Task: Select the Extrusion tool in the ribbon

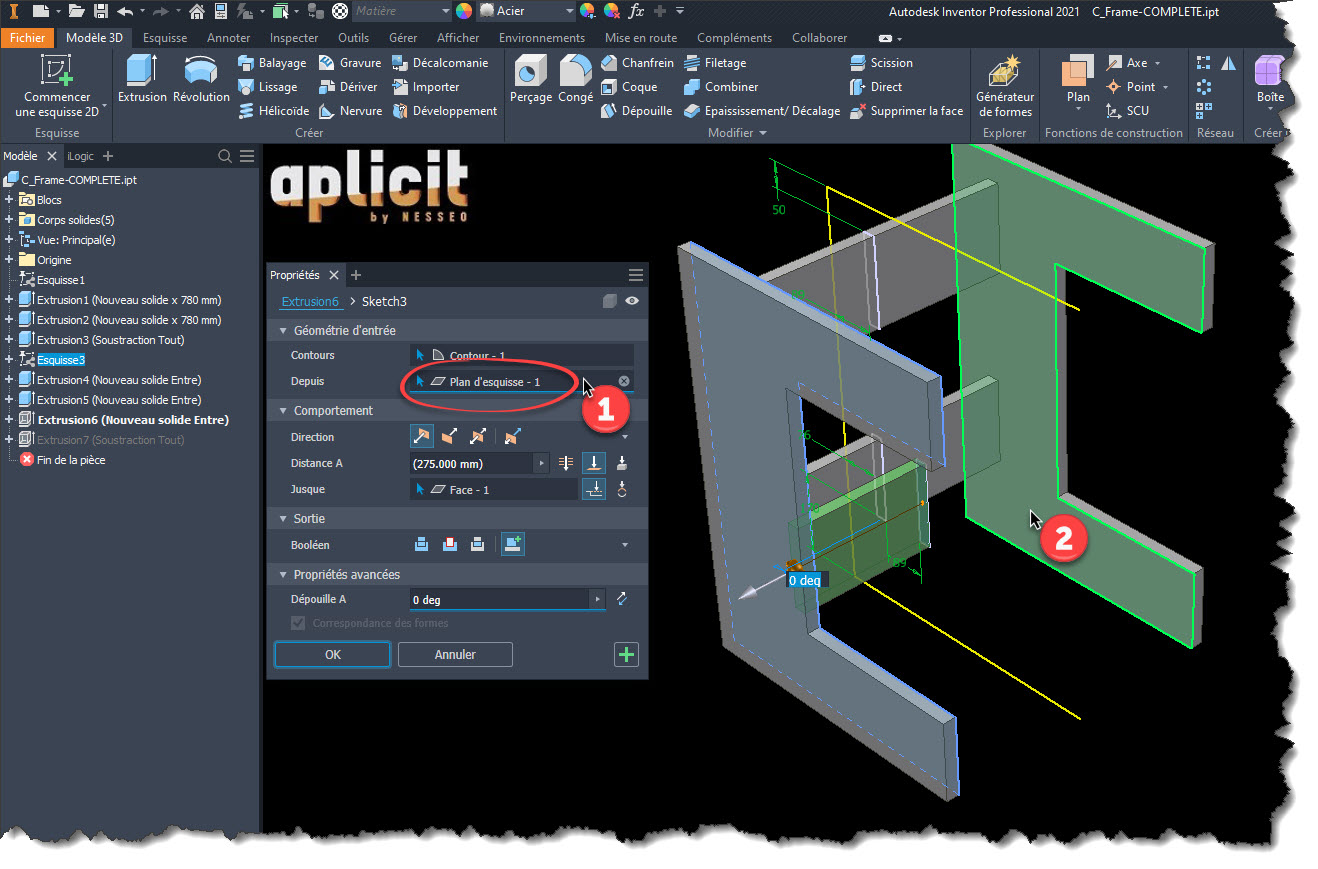Action: pos(142,79)
